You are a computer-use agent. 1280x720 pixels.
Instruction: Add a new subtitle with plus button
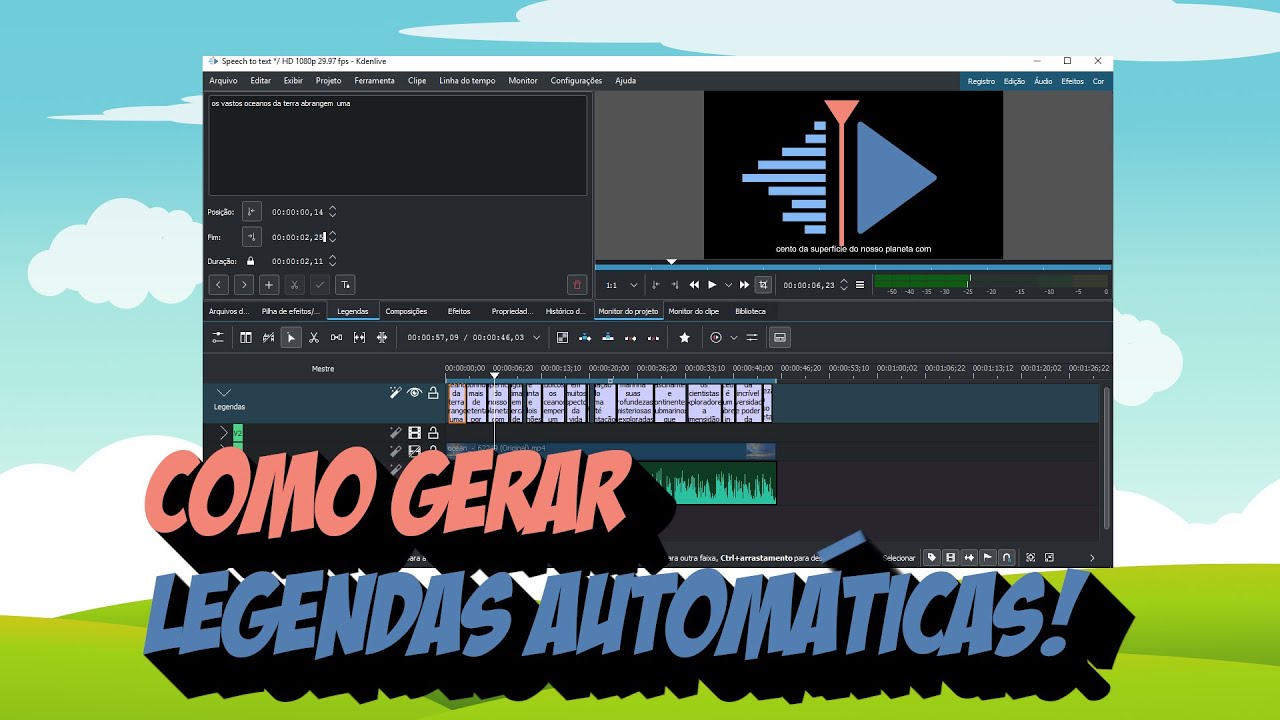(269, 285)
